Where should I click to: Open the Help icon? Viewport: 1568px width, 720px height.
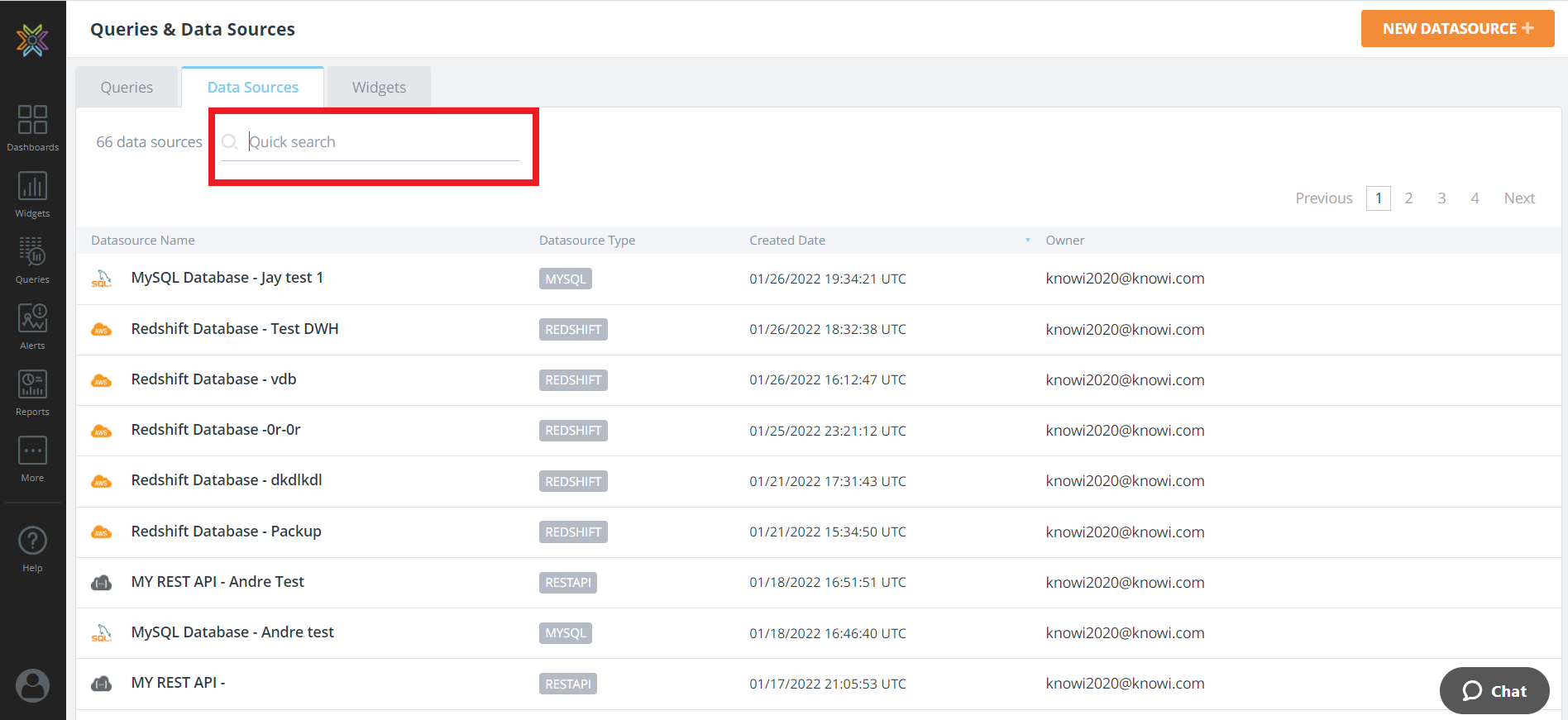[32, 549]
